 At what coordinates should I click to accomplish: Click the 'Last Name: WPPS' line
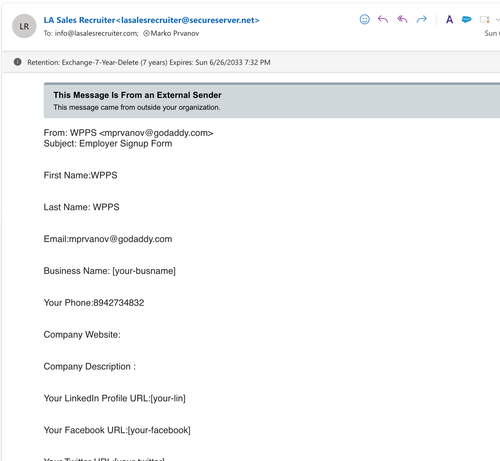coord(81,207)
